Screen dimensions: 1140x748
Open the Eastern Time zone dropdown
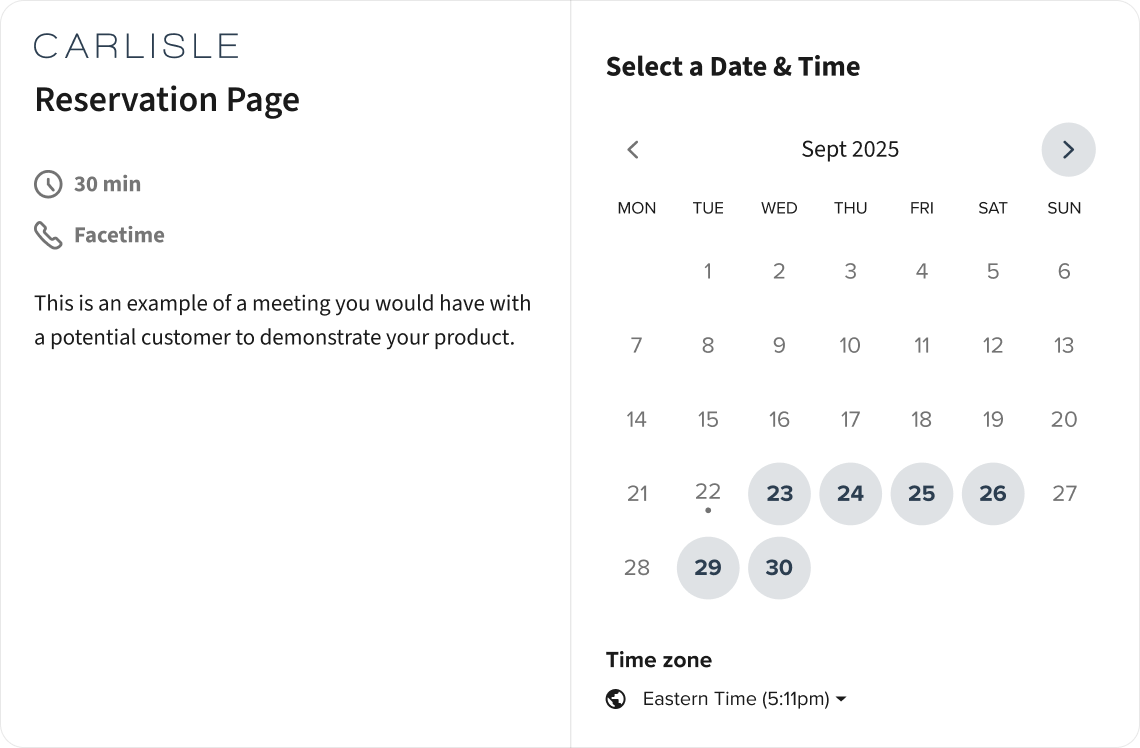coord(736,699)
